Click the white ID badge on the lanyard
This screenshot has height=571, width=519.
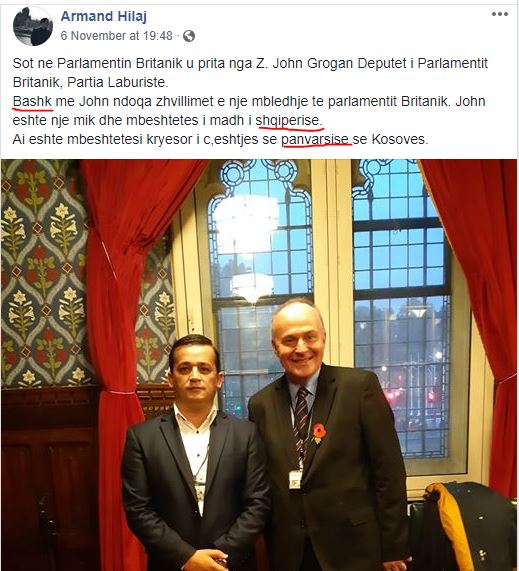(295, 479)
